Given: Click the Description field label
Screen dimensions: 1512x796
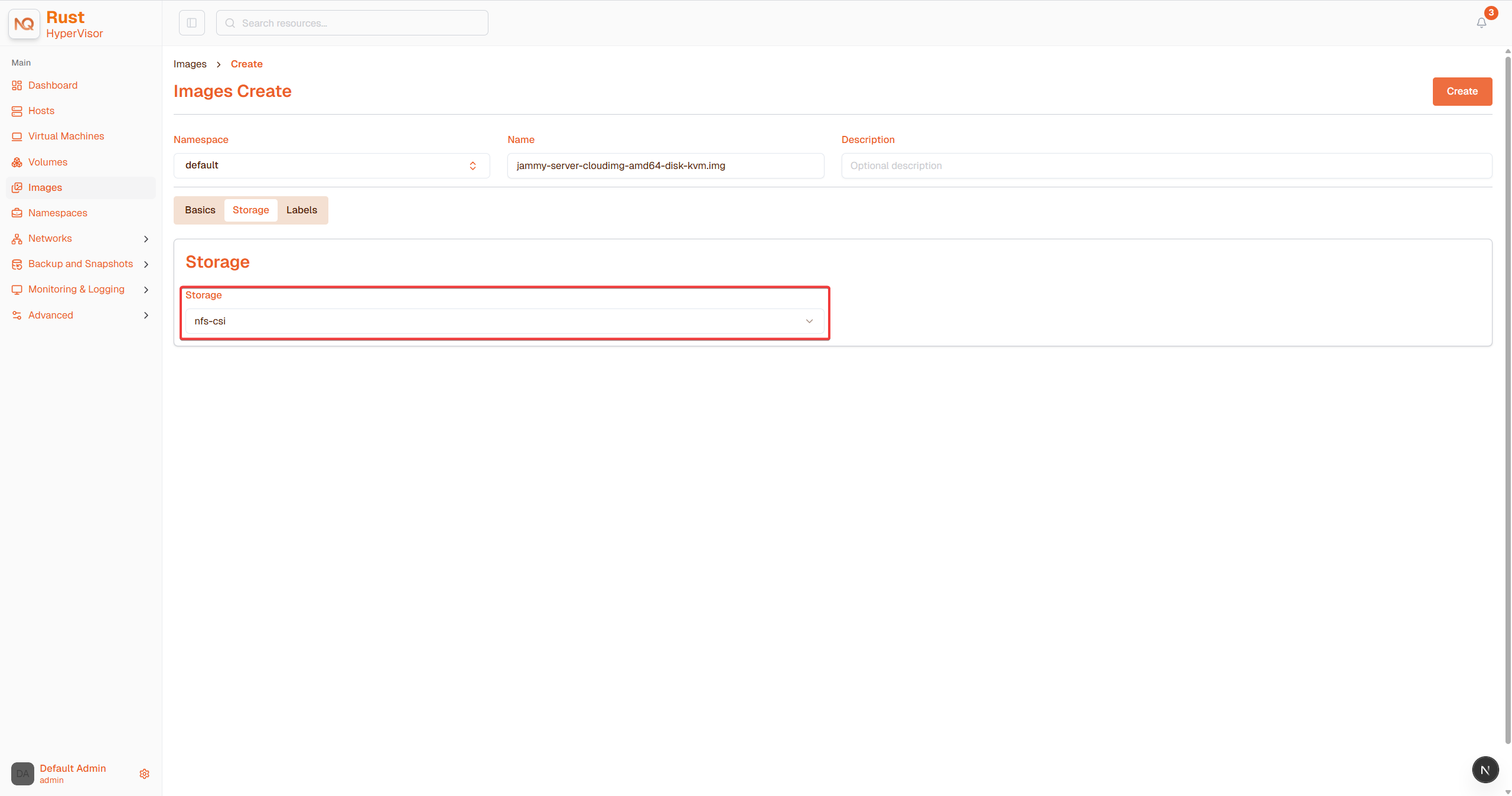Looking at the screenshot, I should click(868, 139).
